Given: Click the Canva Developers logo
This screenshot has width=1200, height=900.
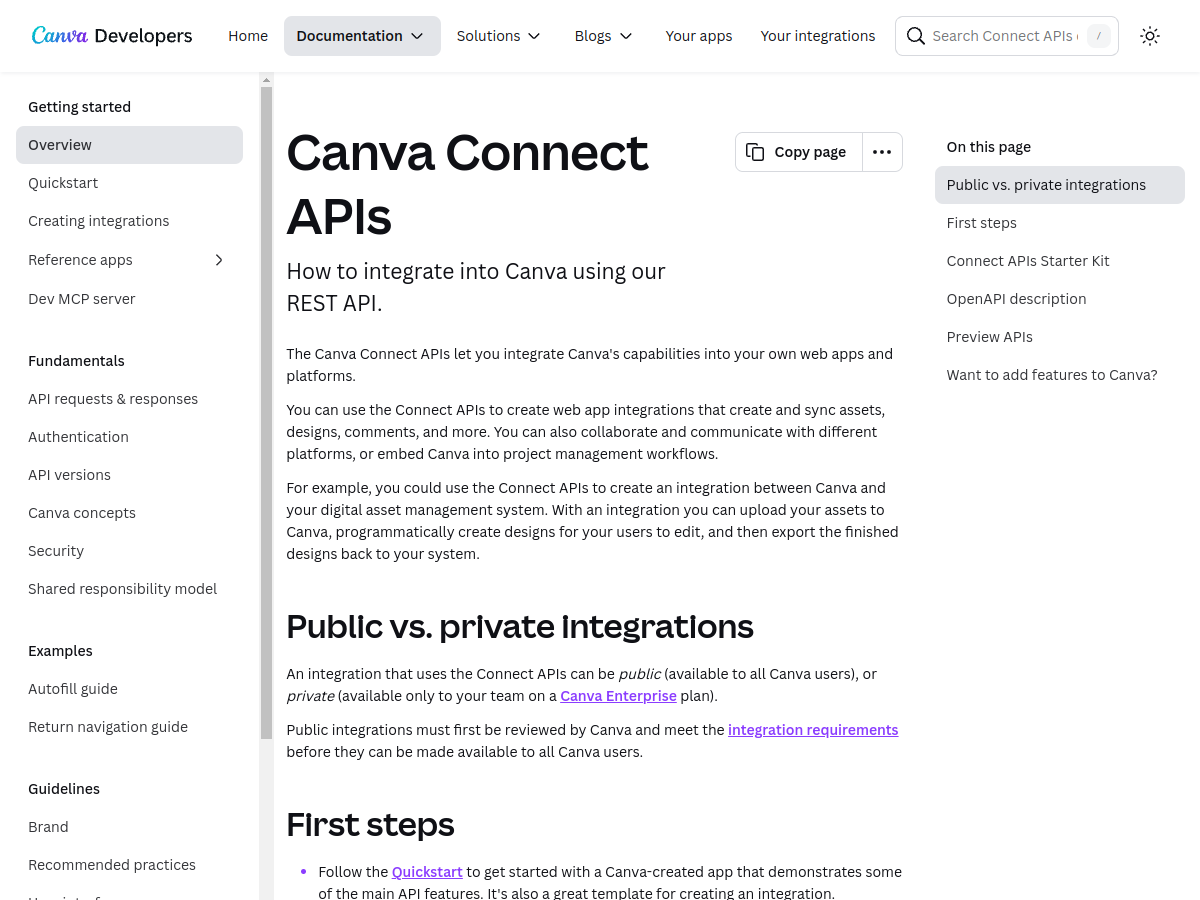Looking at the screenshot, I should pos(110,35).
